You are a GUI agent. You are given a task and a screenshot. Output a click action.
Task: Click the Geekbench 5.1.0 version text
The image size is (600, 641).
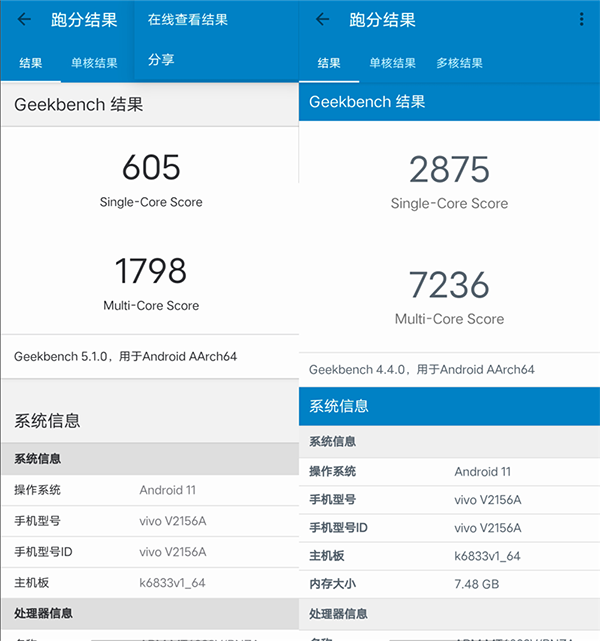125,356
